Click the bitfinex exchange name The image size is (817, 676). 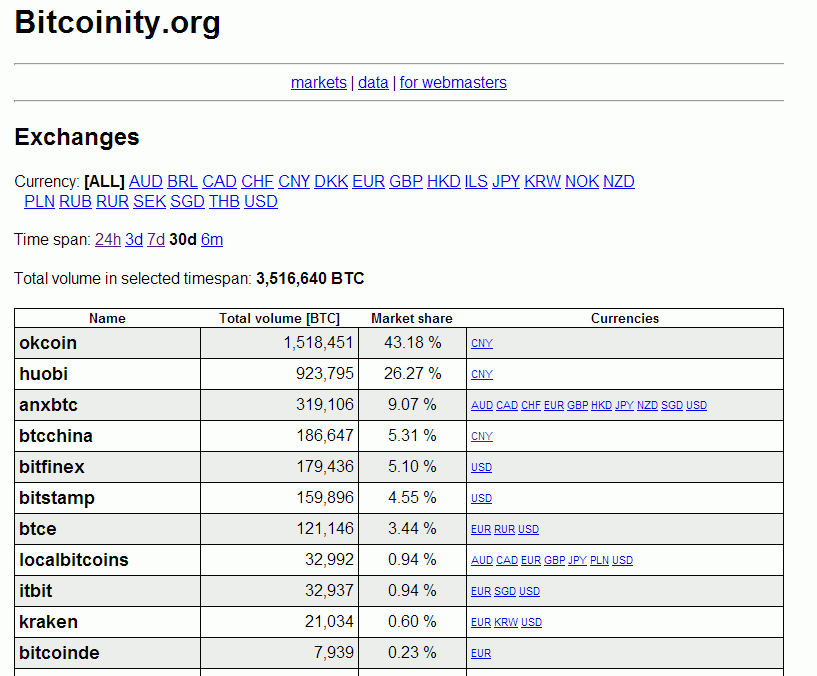(52, 467)
